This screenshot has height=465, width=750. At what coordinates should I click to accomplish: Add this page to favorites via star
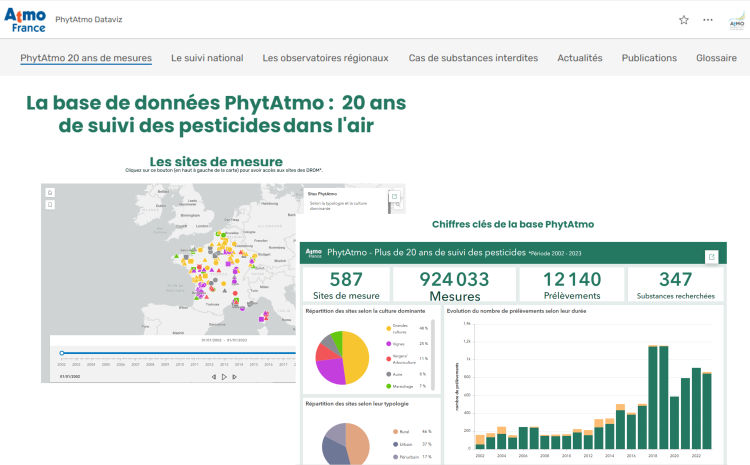tap(684, 20)
